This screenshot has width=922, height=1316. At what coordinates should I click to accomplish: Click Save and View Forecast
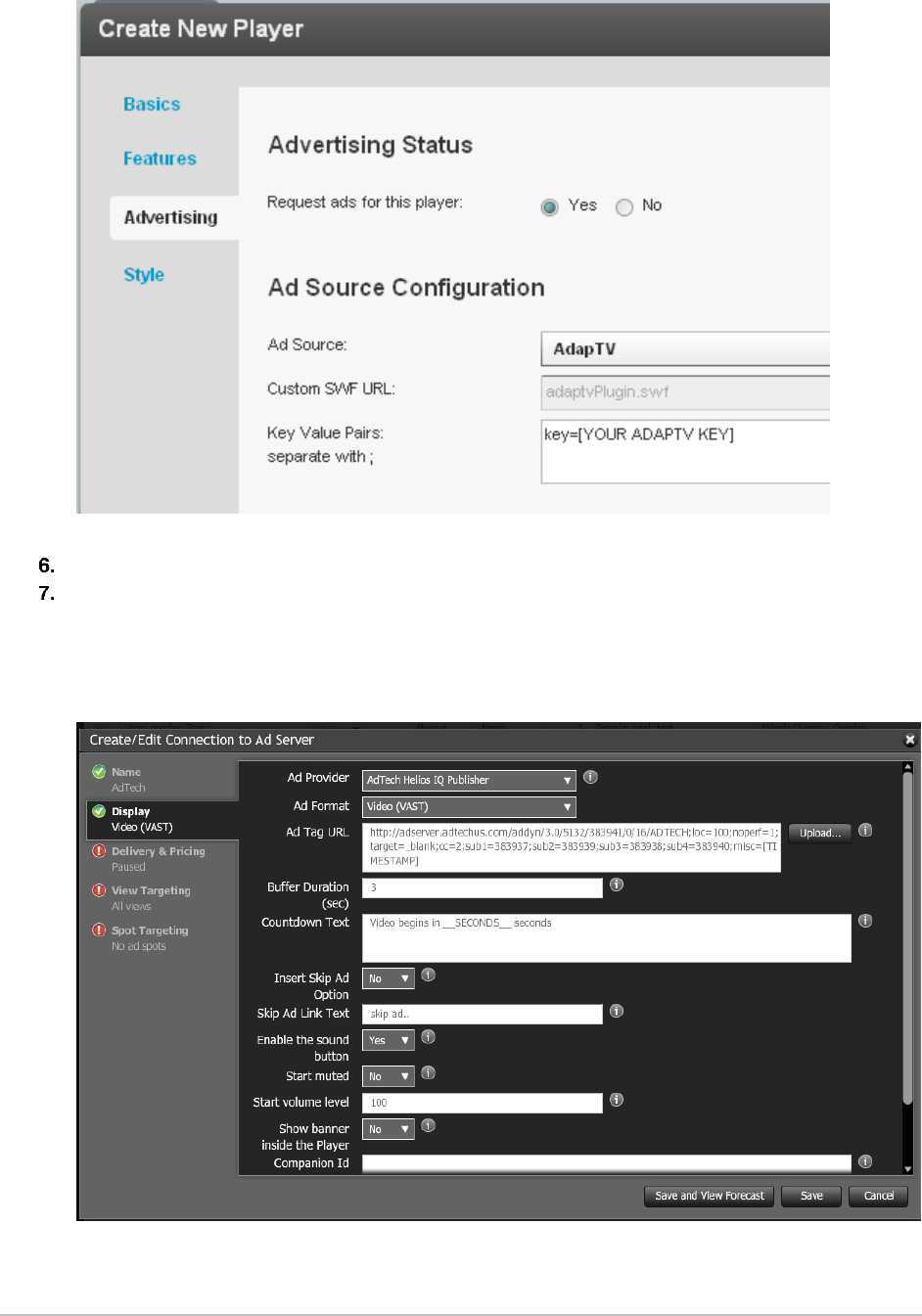tap(710, 1196)
